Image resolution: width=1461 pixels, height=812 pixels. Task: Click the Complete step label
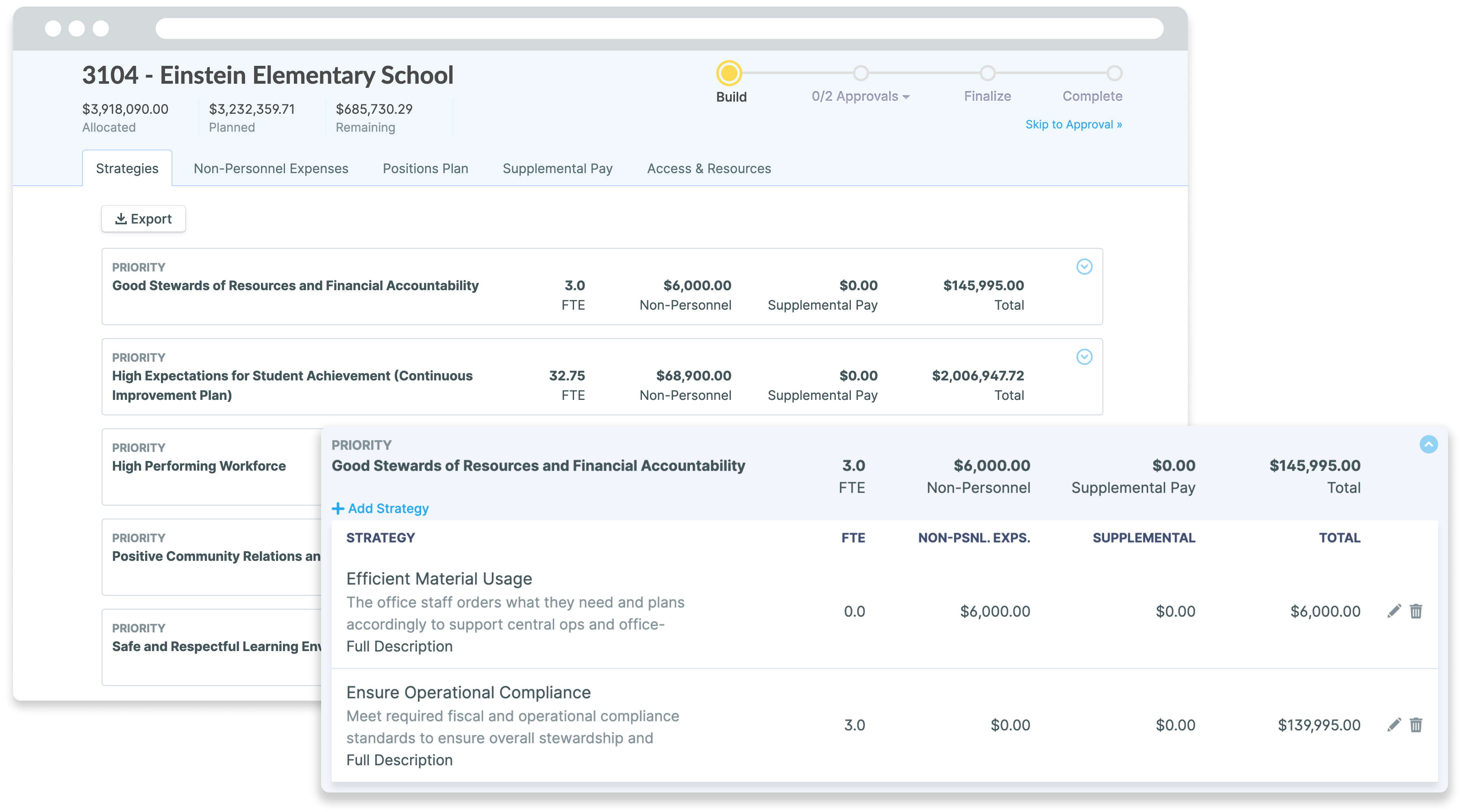[1092, 96]
